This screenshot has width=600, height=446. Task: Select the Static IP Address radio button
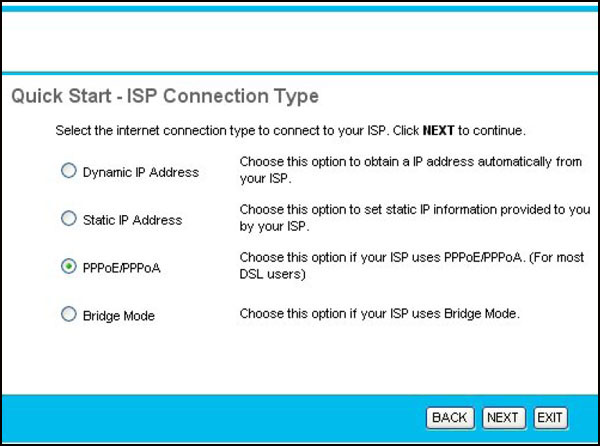coord(69,219)
